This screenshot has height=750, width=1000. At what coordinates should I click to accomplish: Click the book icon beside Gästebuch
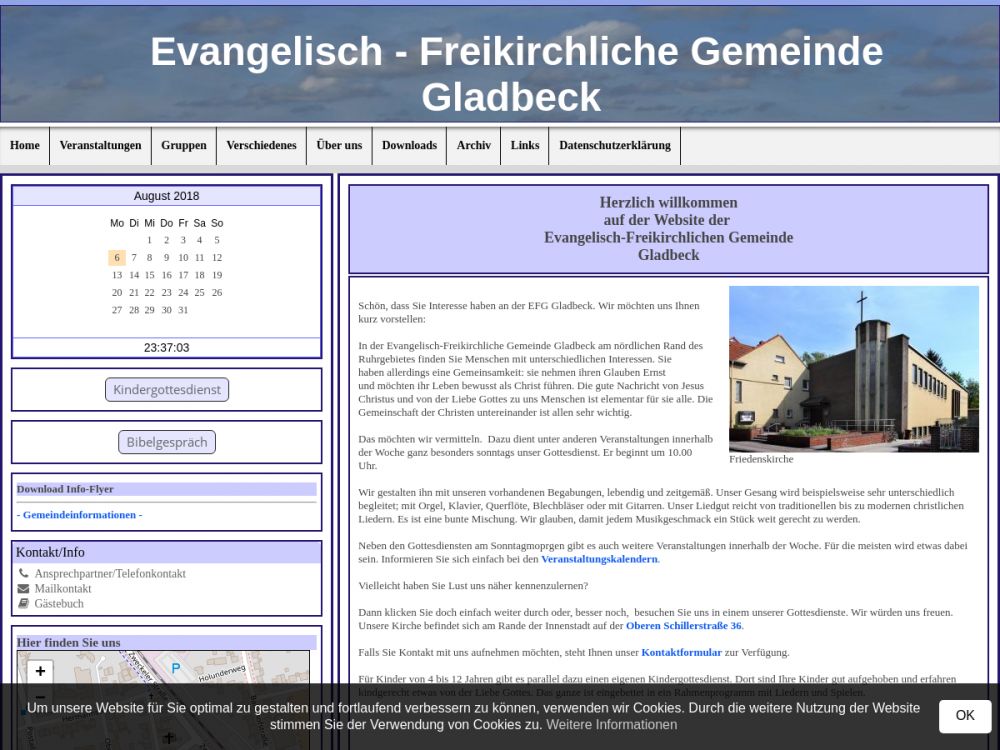(24, 604)
